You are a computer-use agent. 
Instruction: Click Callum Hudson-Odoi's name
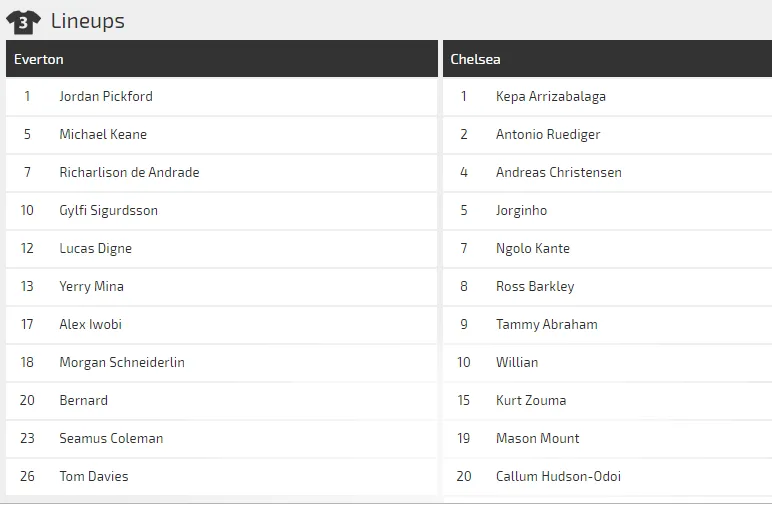coord(558,477)
